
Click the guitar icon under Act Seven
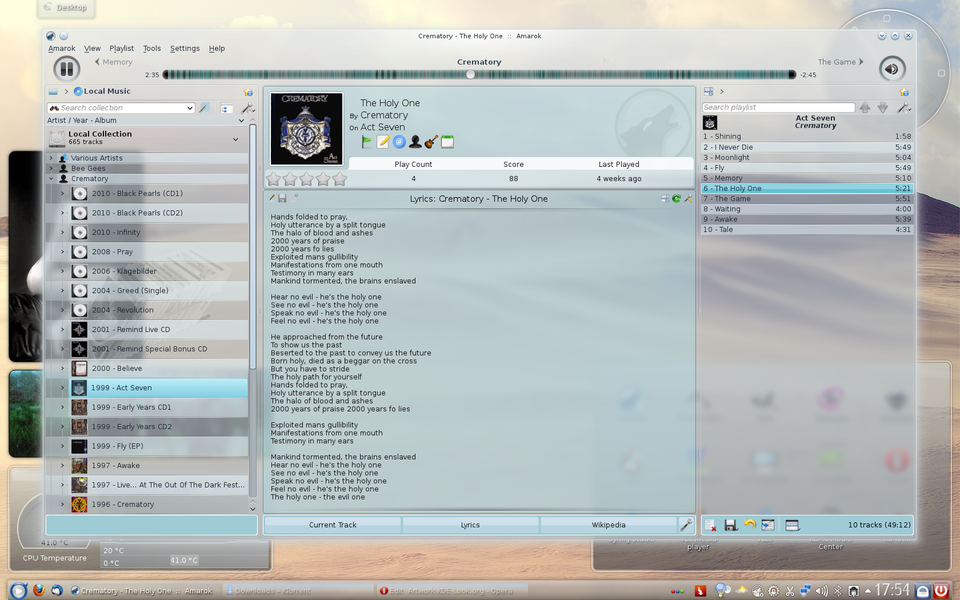pyautogui.click(x=431, y=142)
